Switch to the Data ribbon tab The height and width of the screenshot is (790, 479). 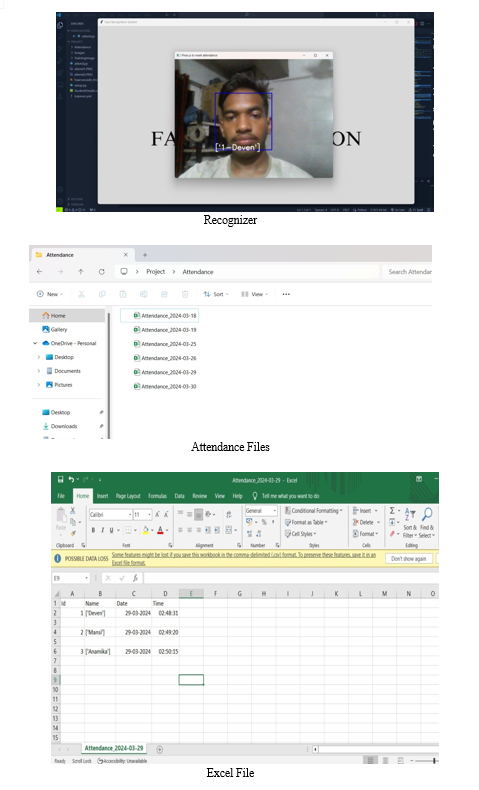point(179,496)
